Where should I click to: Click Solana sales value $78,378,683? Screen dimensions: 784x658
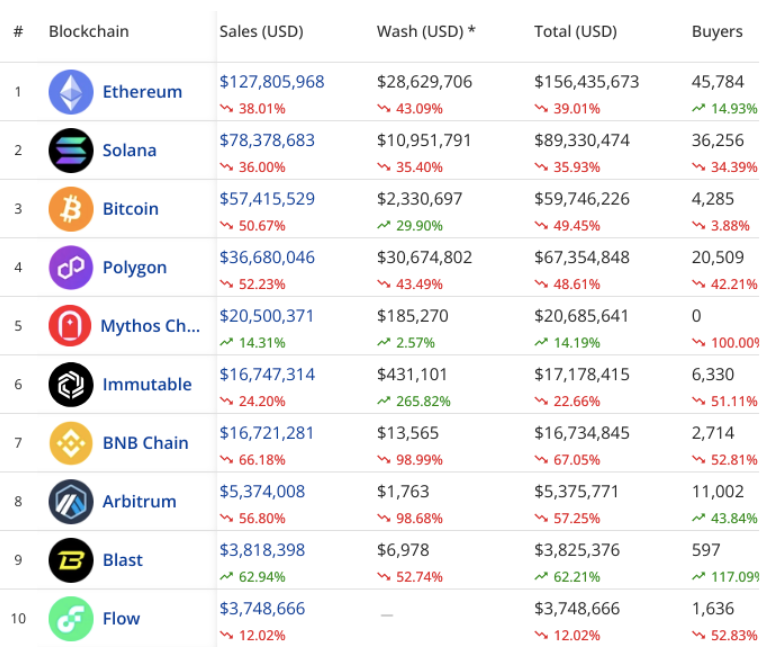[268, 140]
